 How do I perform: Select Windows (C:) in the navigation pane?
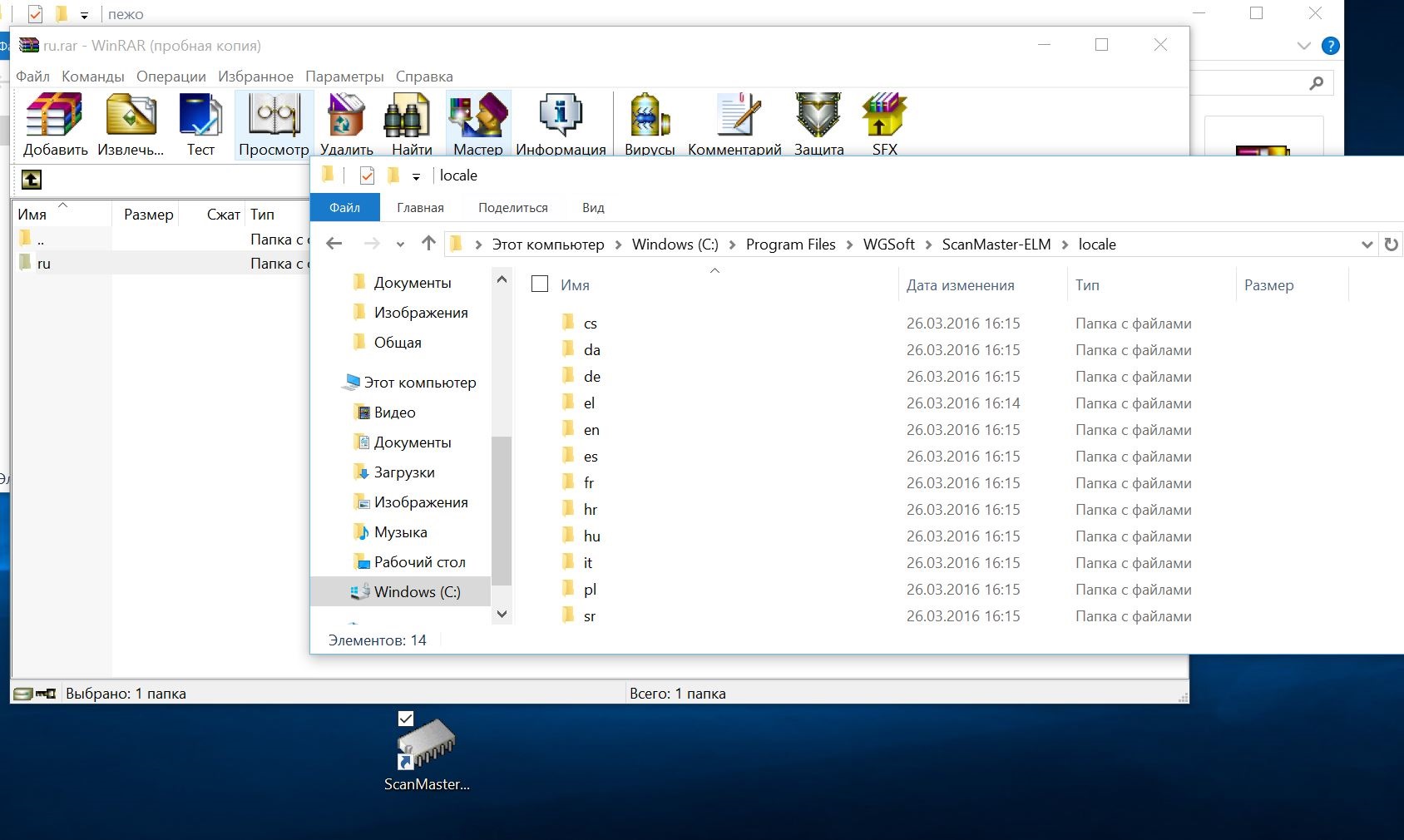pyautogui.click(x=400, y=591)
